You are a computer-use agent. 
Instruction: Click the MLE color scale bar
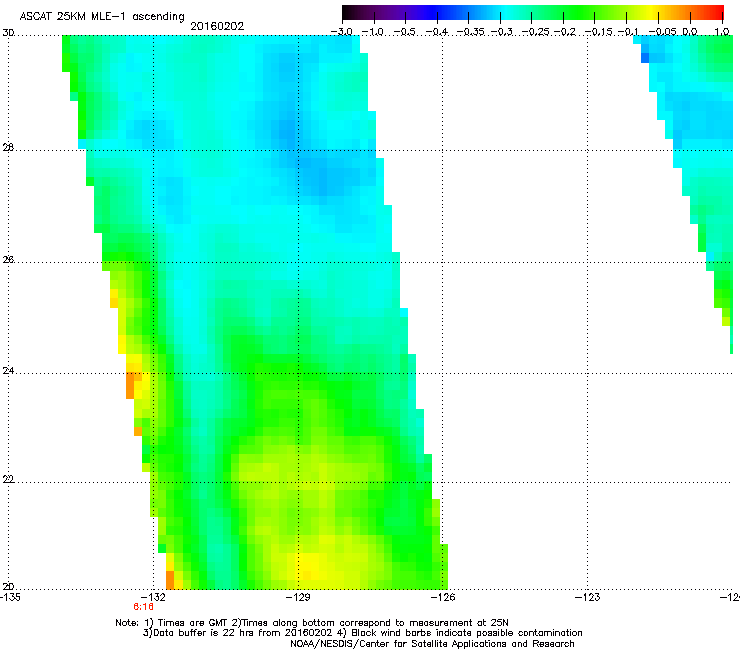pos(533,13)
